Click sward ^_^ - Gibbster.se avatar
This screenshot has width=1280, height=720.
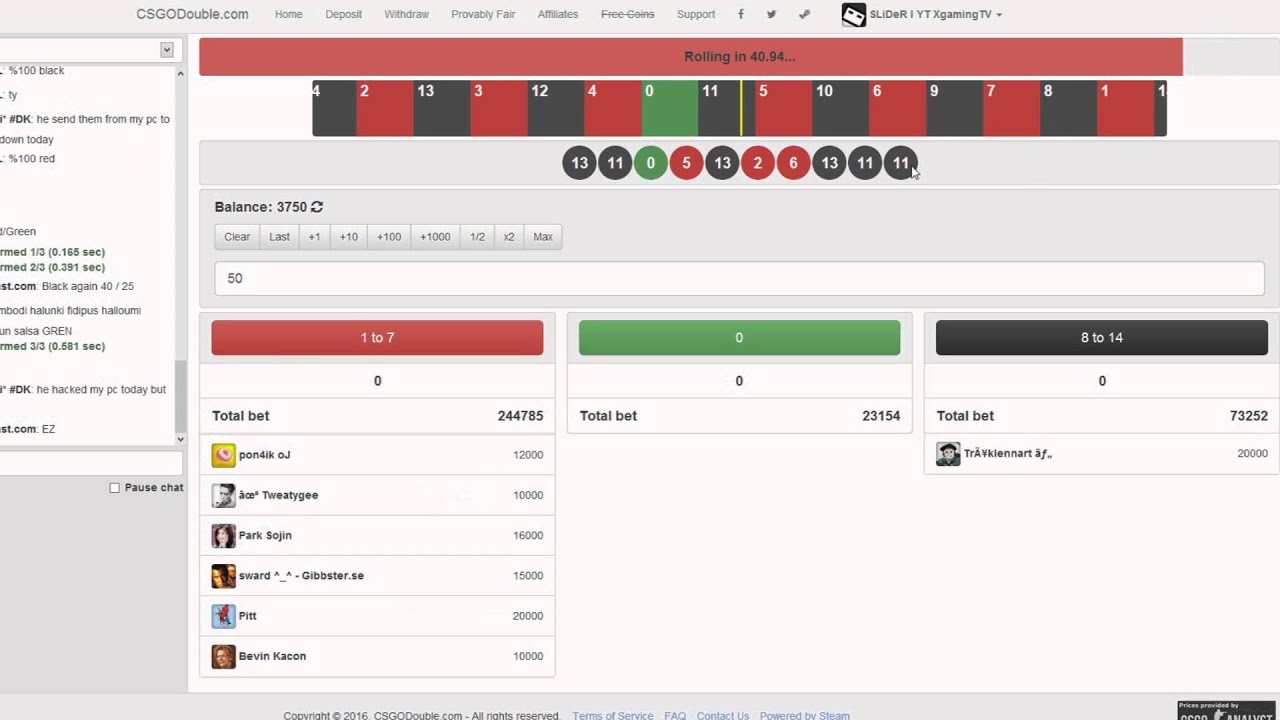(223, 576)
